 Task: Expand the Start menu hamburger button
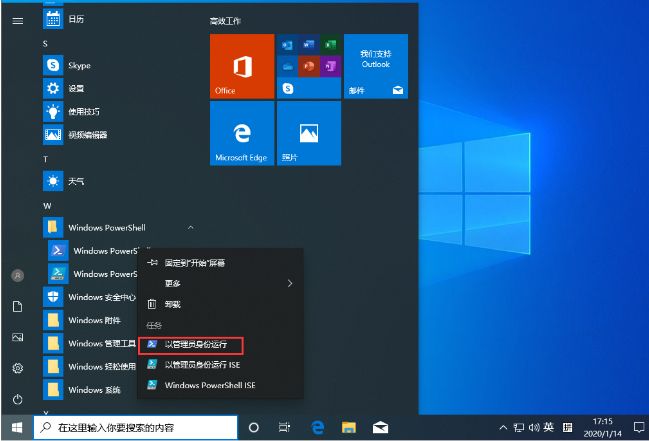pyautogui.click(x=17, y=21)
